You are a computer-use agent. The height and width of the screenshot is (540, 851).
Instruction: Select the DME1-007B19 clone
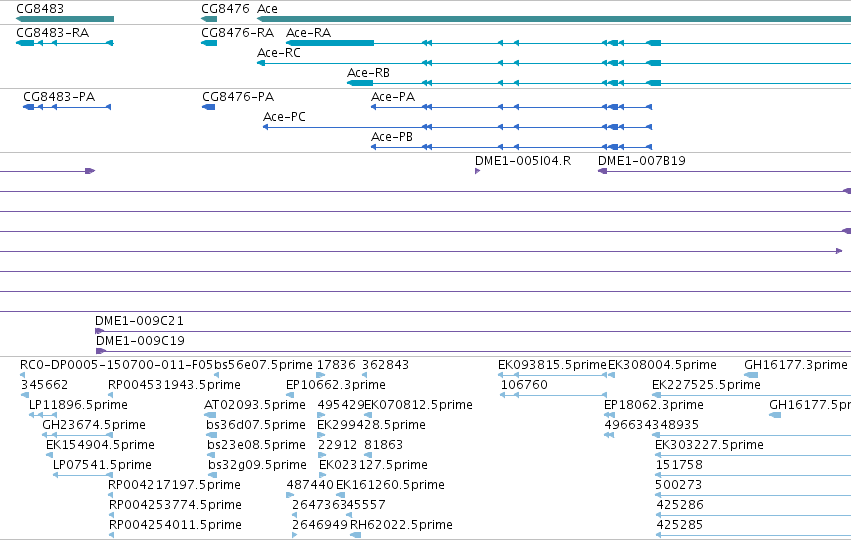coord(724,171)
